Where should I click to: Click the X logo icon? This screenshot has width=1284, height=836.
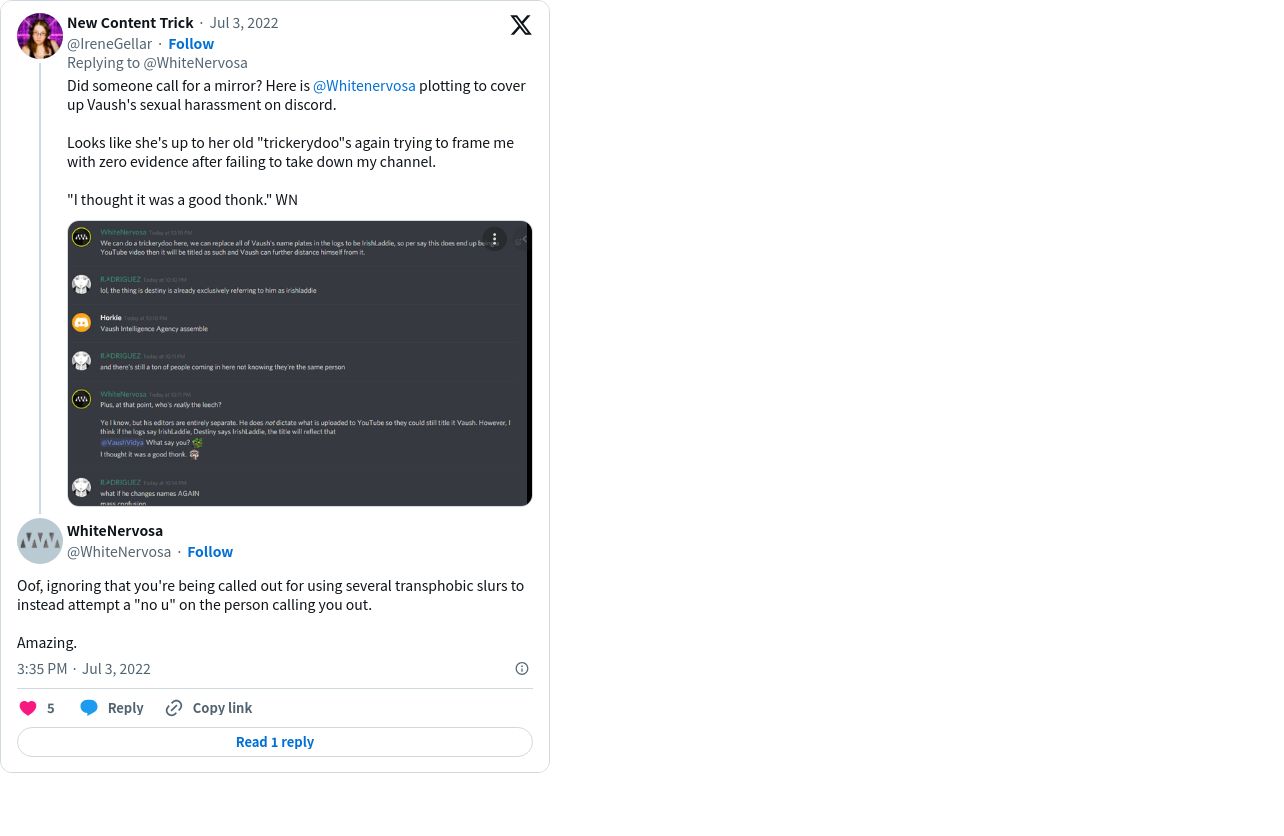tap(521, 25)
